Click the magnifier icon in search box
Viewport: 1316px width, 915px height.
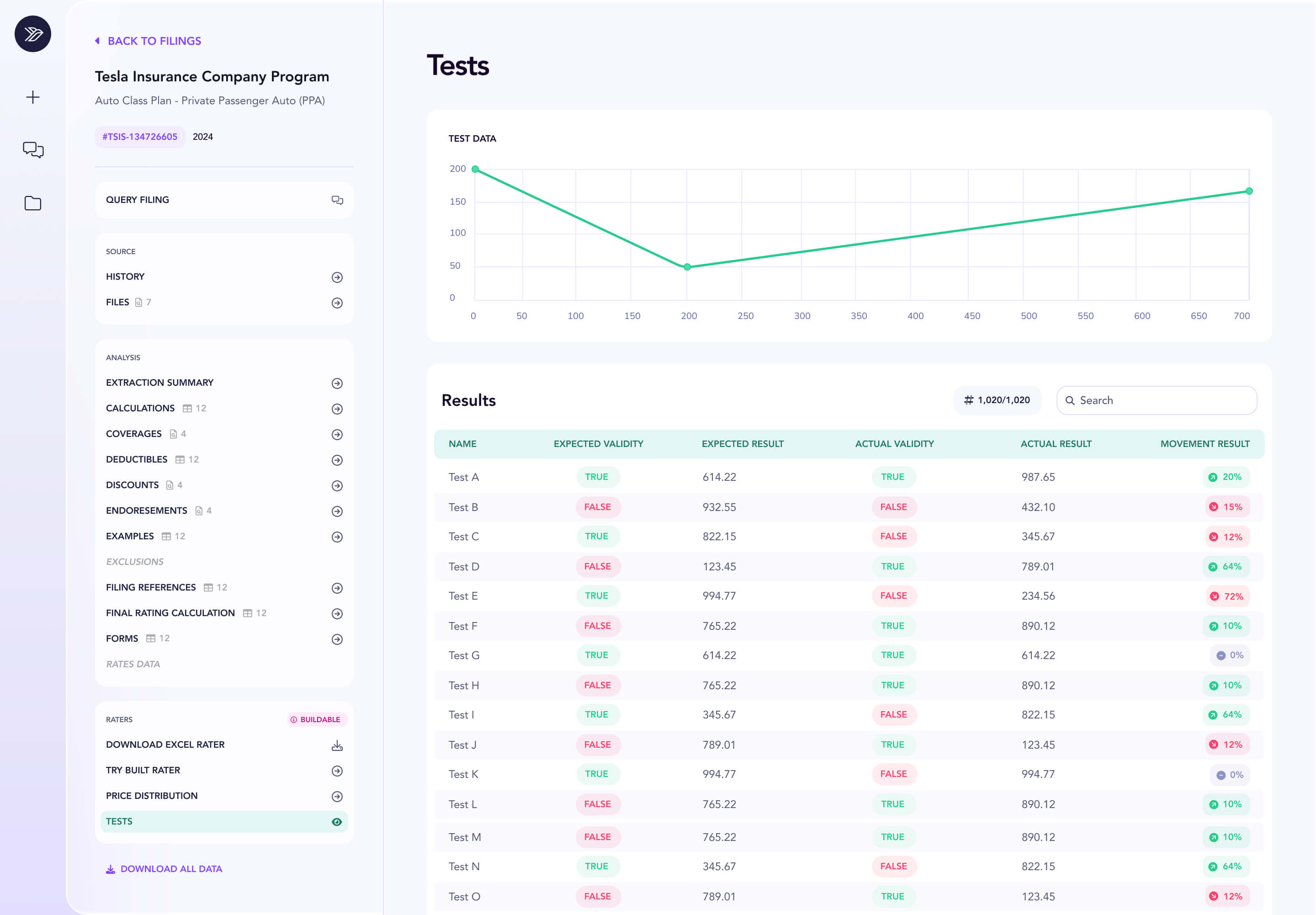click(1070, 401)
